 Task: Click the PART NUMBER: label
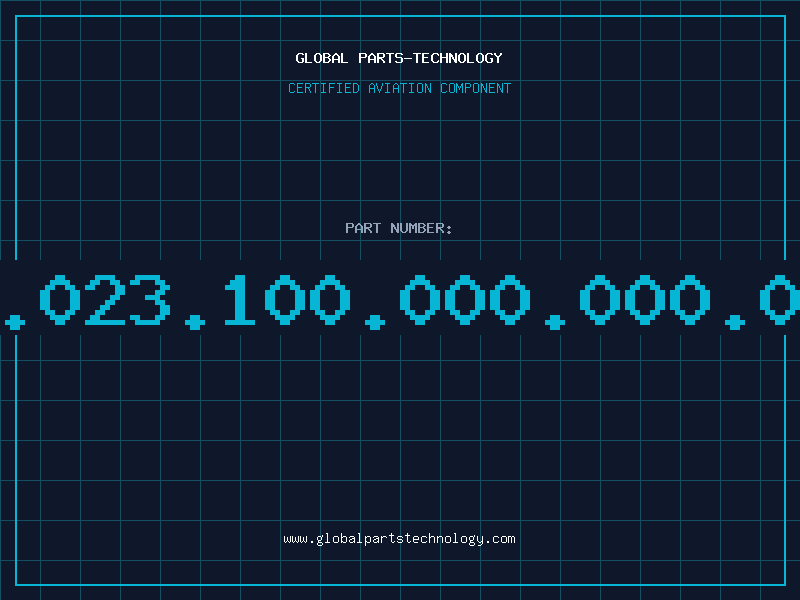pos(398,228)
